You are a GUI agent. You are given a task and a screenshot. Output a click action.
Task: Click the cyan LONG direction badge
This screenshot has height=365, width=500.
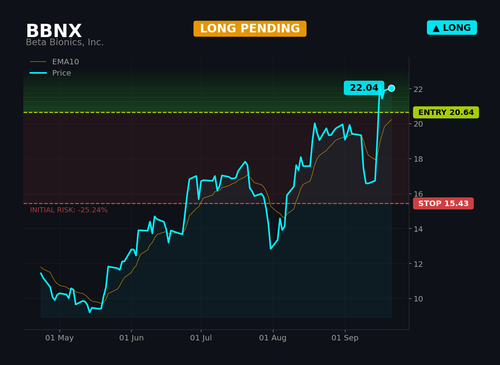tap(452, 28)
